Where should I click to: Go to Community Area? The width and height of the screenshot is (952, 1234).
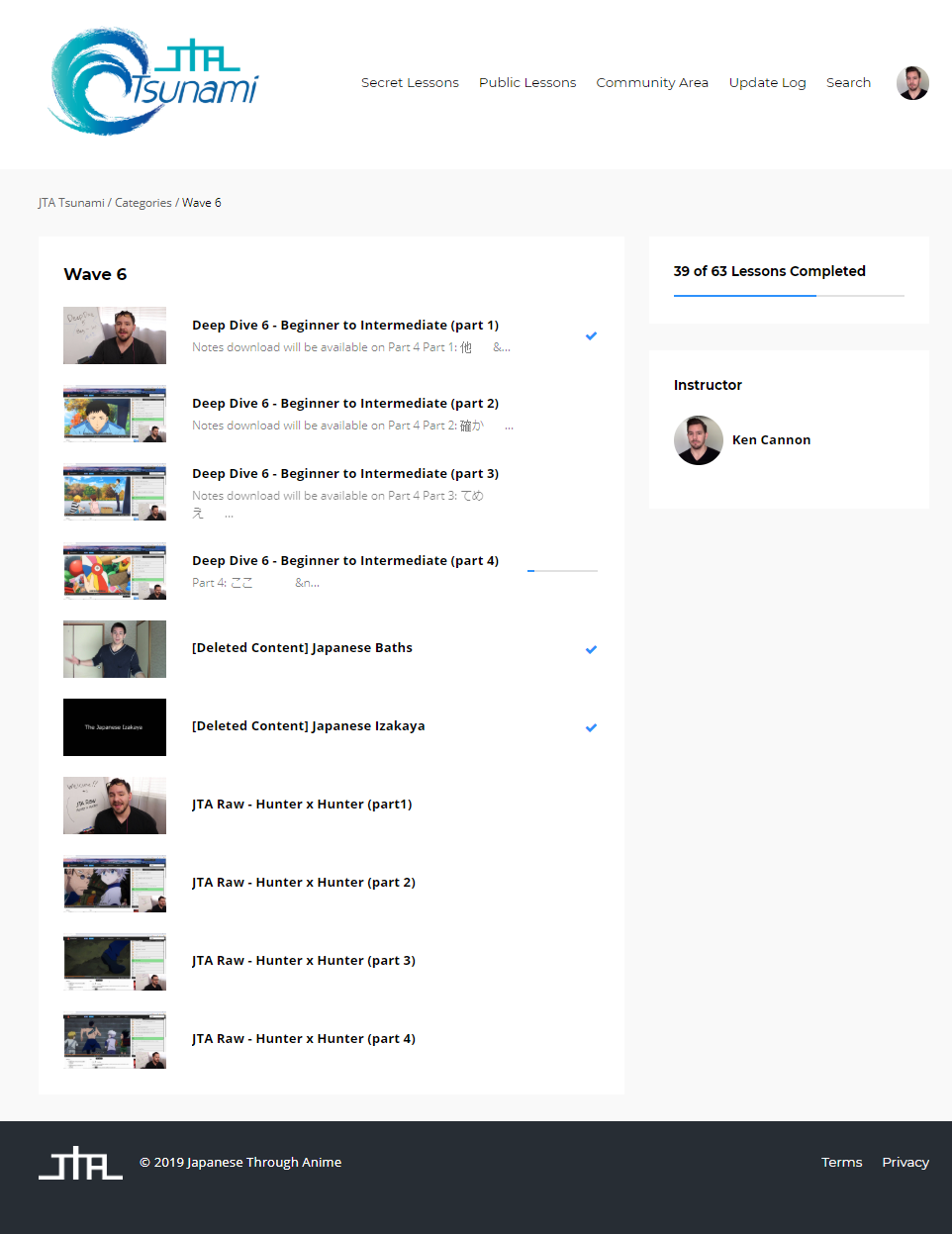click(x=652, y=83)
